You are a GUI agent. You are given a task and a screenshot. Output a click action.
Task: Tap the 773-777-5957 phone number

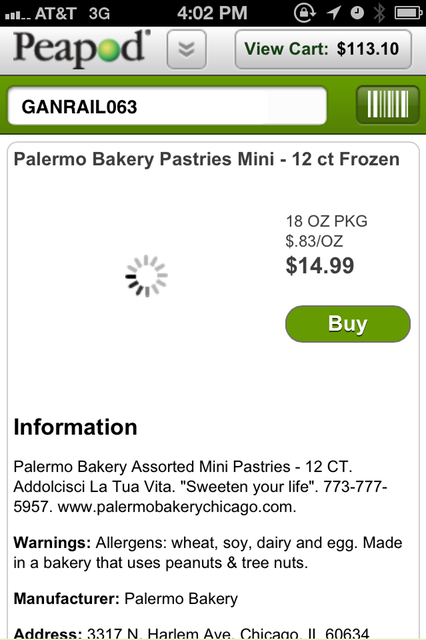[200, 497]
